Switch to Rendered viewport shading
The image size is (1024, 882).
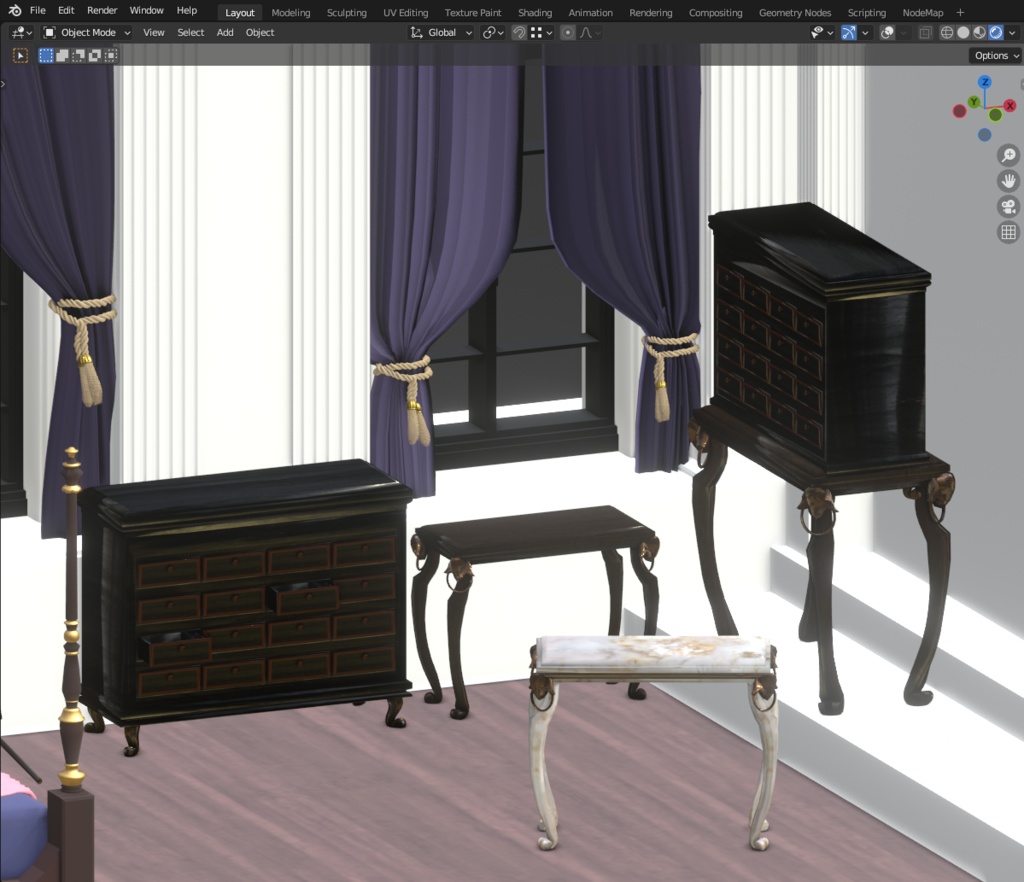click(995, 33)
